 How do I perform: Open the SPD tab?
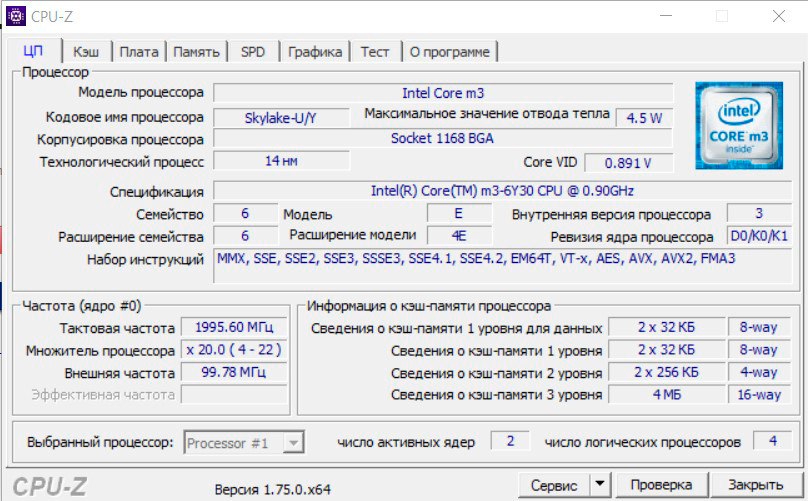pyautogui.click(x=253, y=52)
